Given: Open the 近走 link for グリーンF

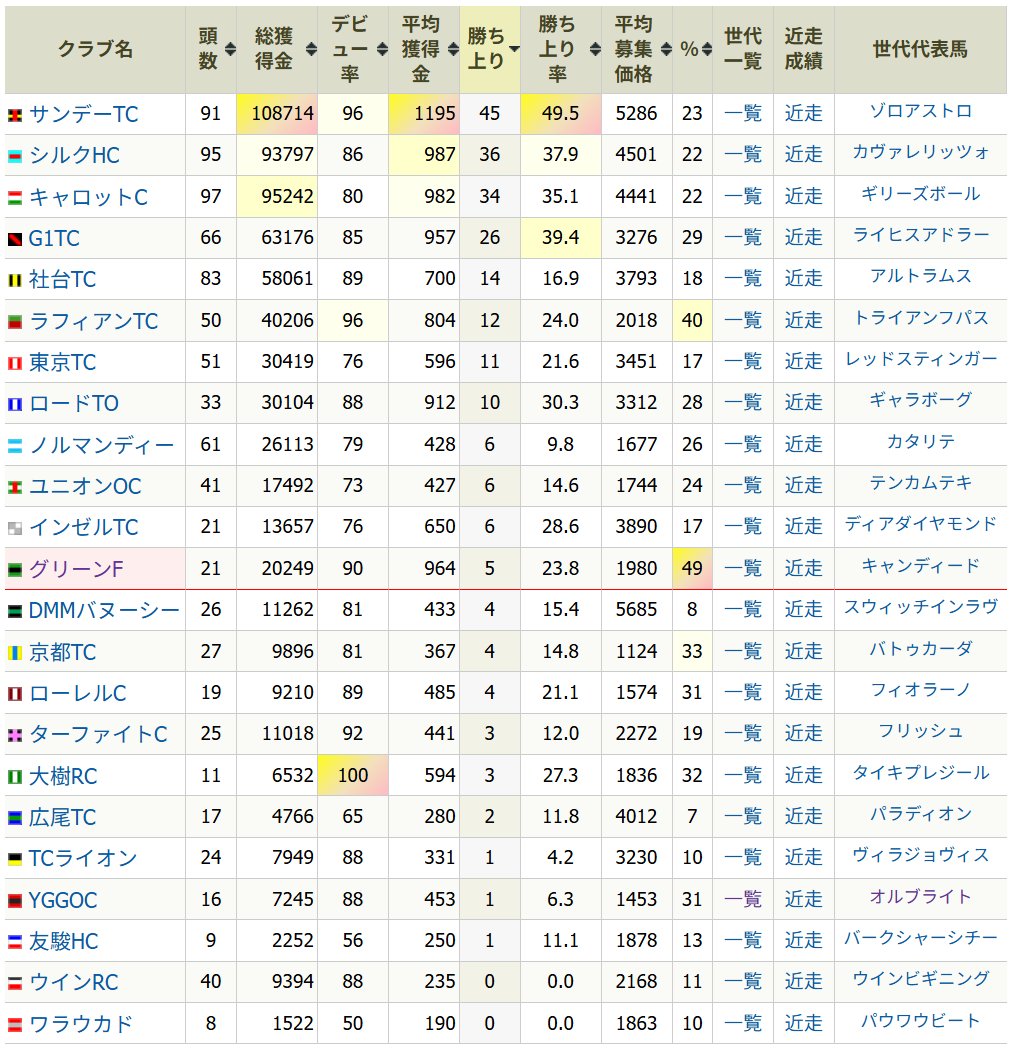Looking at the screenshot, I should click(x=803, y=568).
